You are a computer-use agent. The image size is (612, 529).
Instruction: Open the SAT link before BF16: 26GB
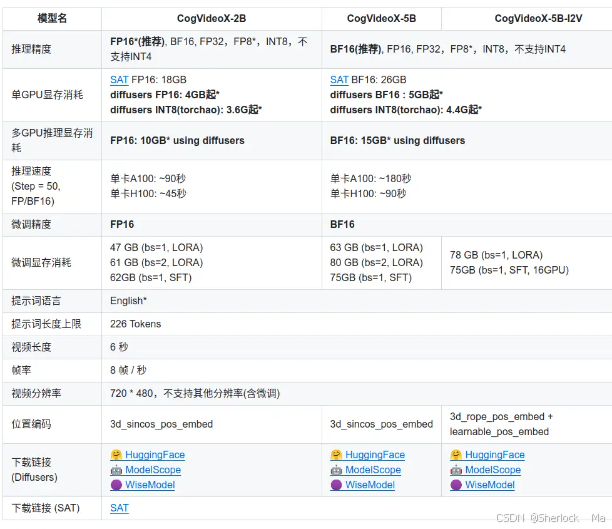[339, 80]
